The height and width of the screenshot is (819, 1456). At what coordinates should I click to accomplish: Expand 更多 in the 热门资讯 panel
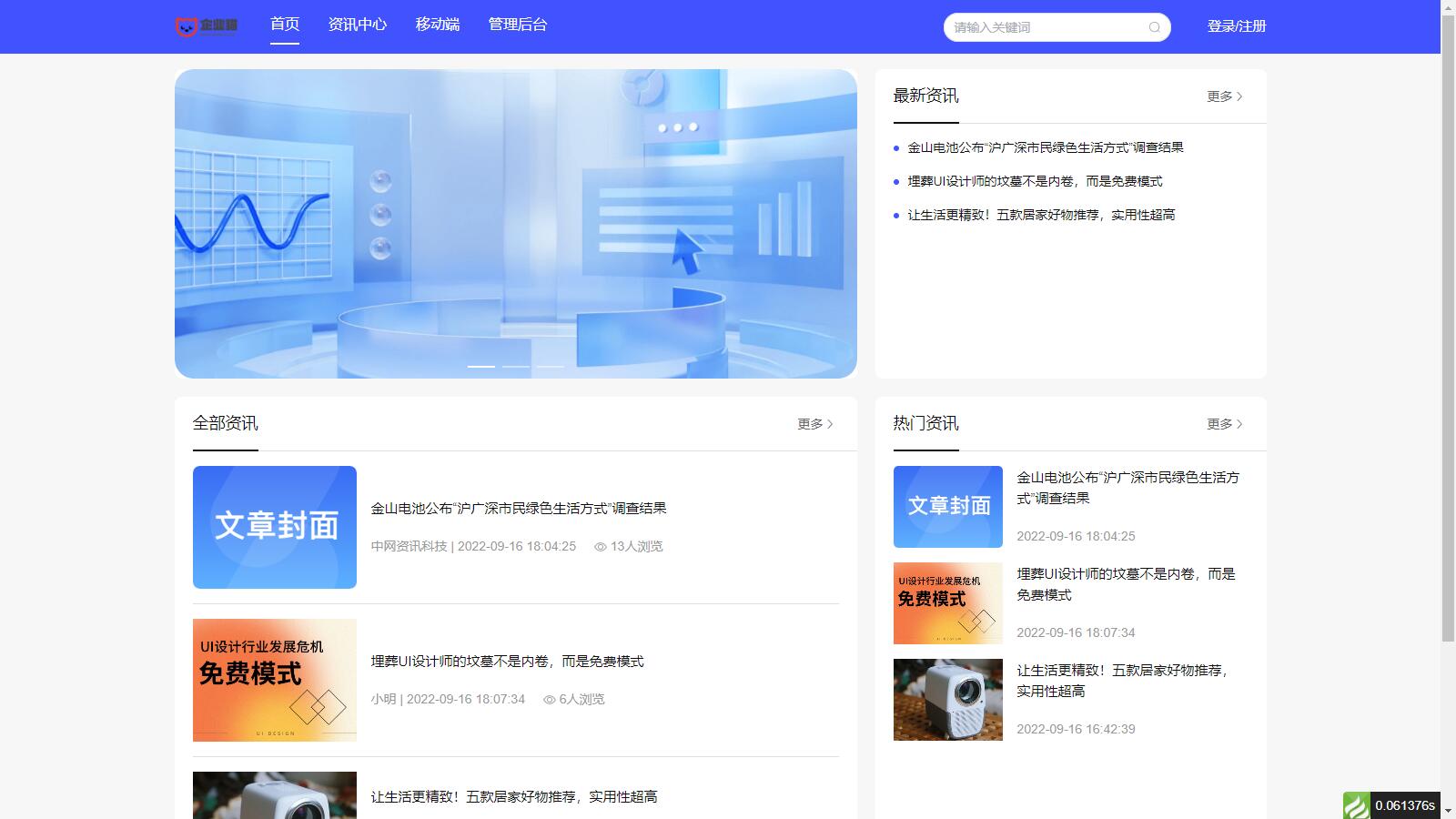point(1224,424)
